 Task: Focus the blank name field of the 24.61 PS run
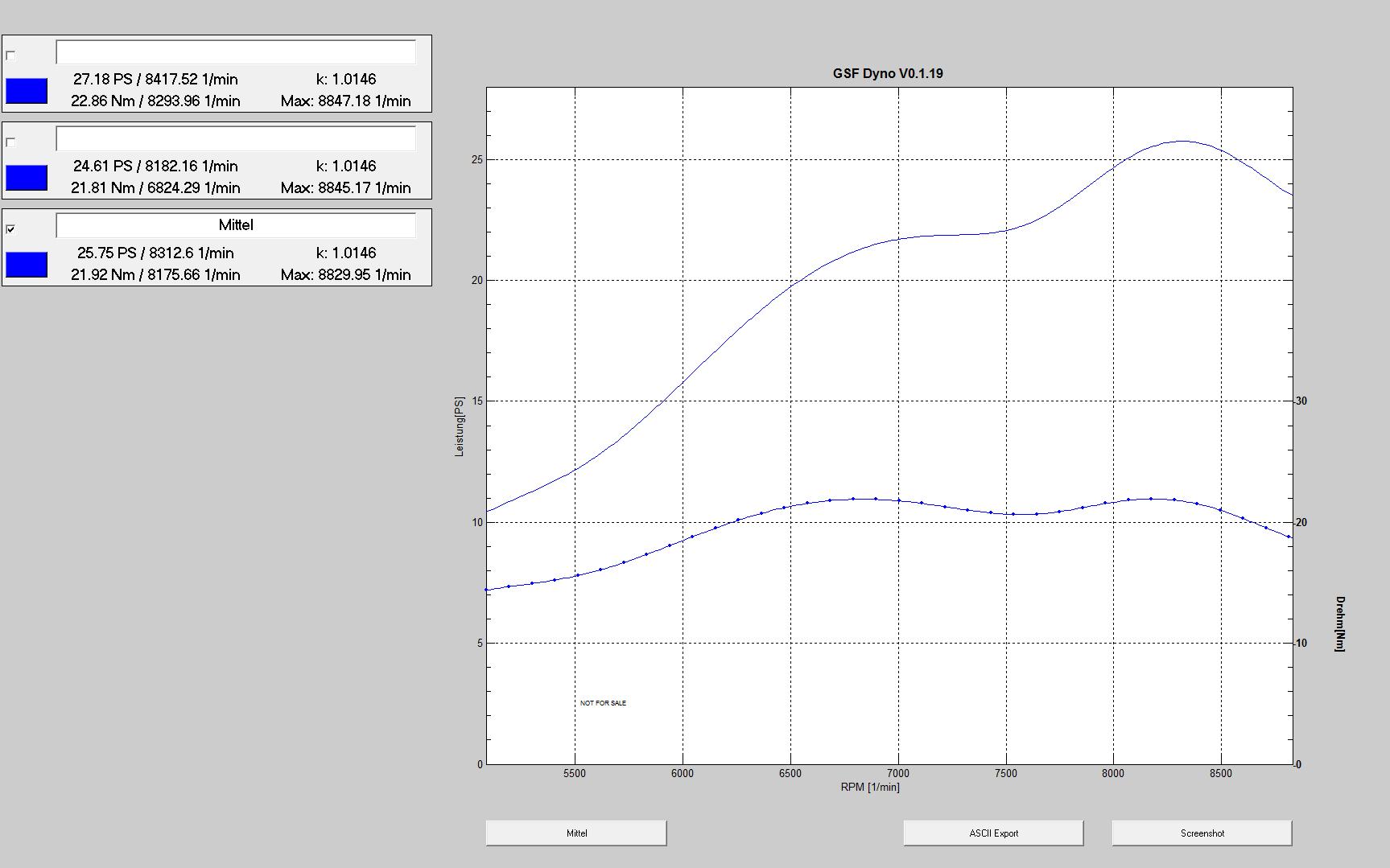(236, 139)
